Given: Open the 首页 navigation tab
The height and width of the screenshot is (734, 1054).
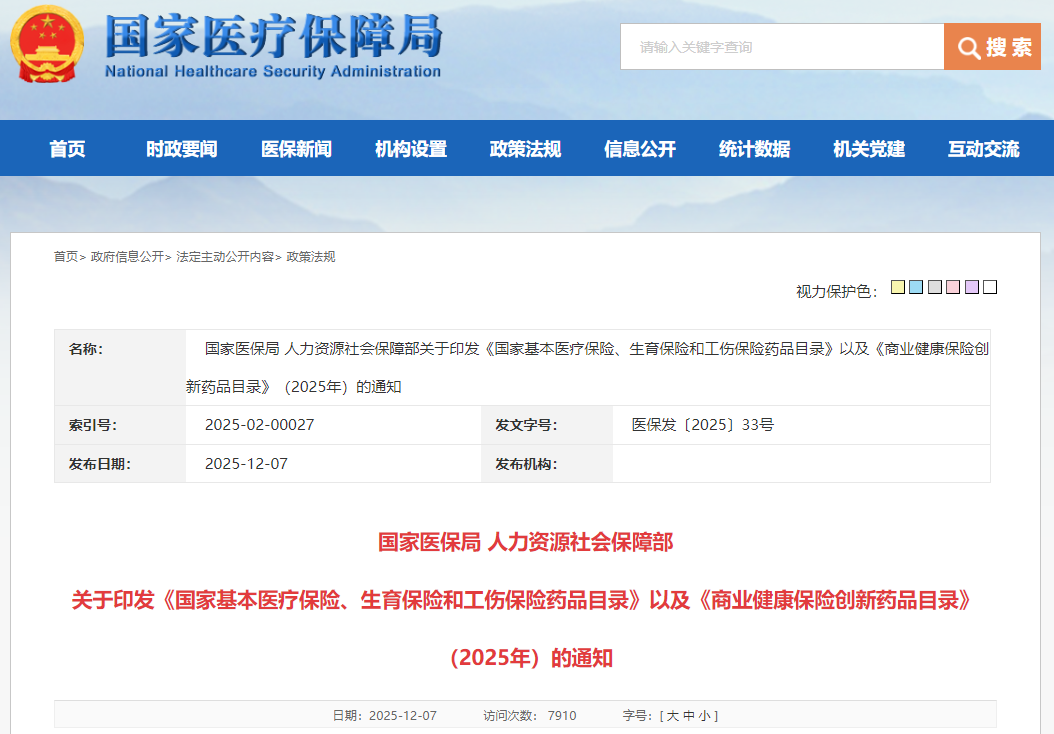Looking at the screenshot, I should tap(68, 149).
